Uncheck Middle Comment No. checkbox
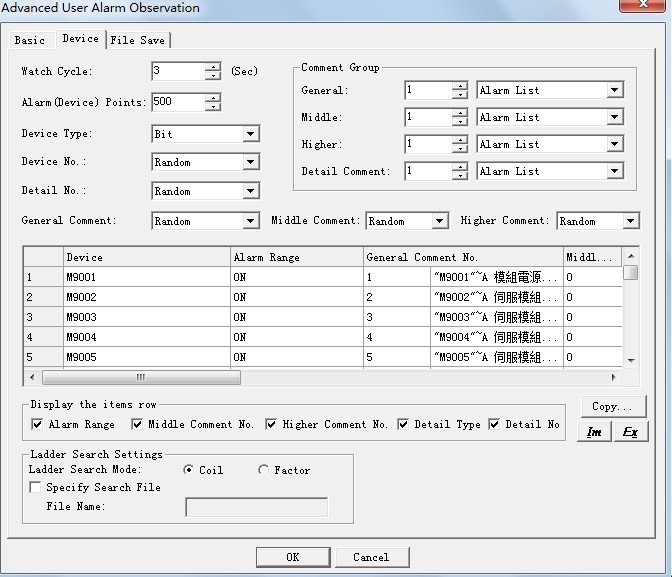 click(x=137, y=425)
